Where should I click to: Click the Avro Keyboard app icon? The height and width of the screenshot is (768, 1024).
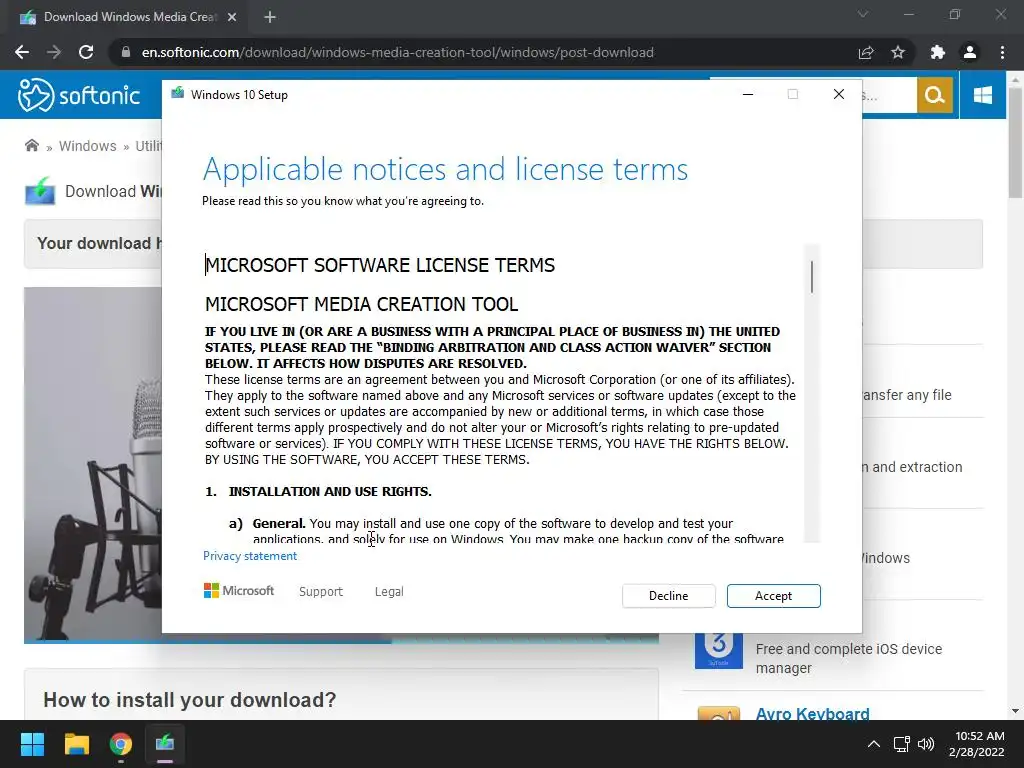click(x=718, y=713)
